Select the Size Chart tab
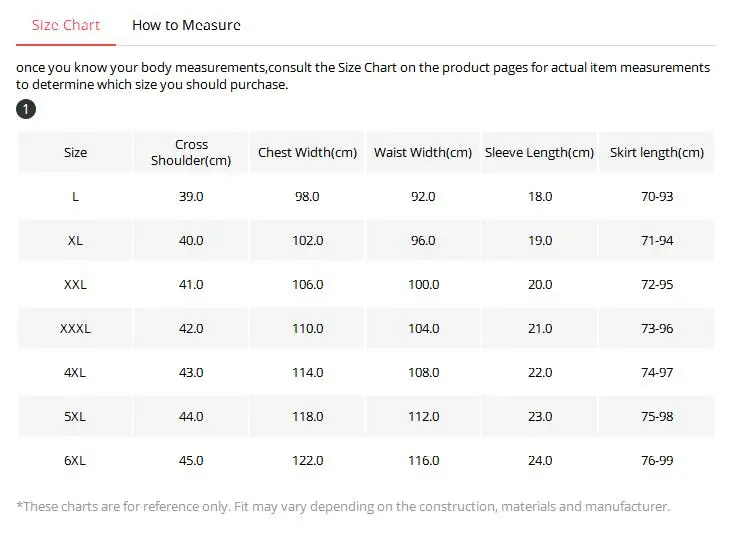 (66, 25)
